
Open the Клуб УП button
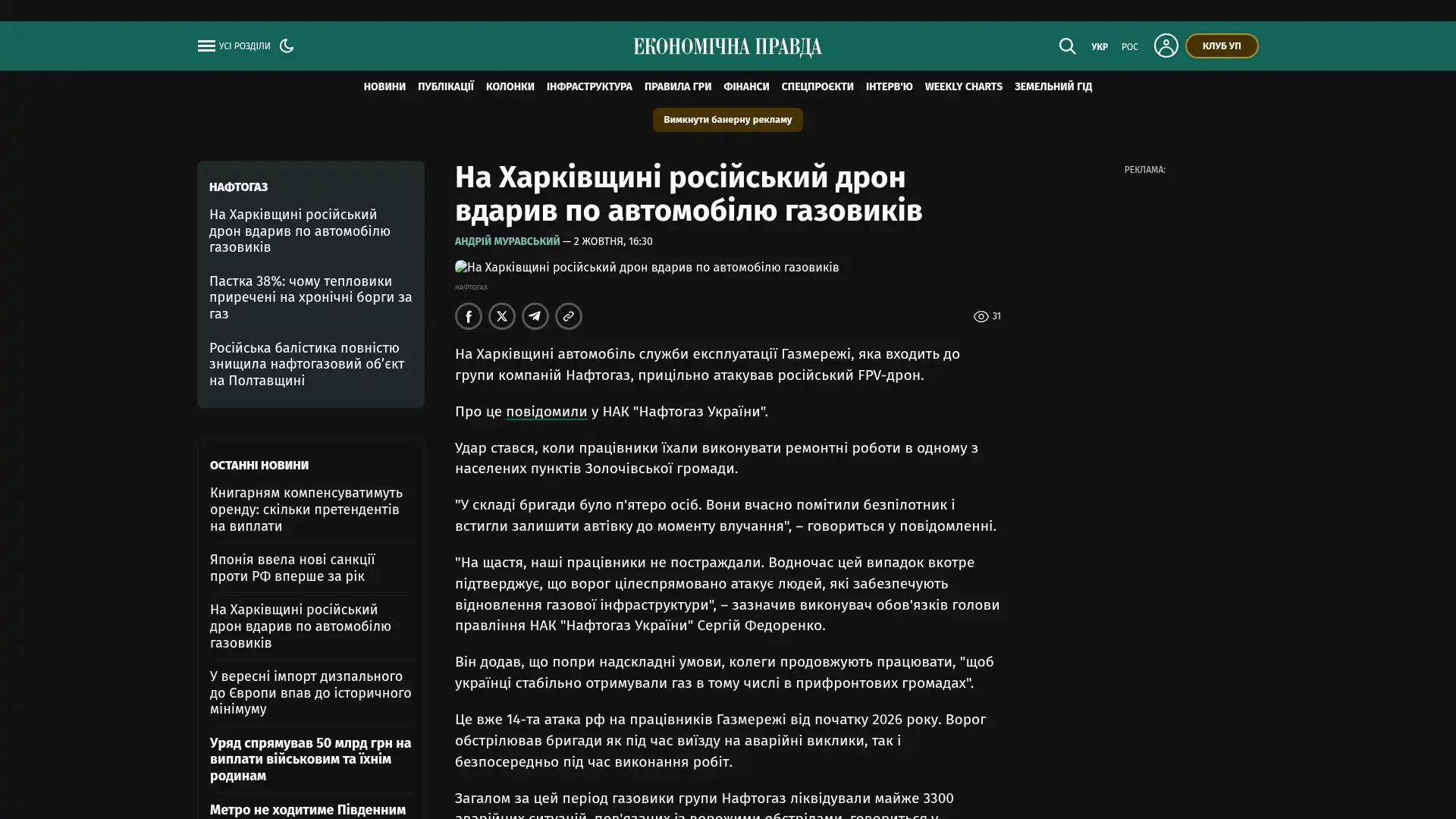click(1222, 45)
